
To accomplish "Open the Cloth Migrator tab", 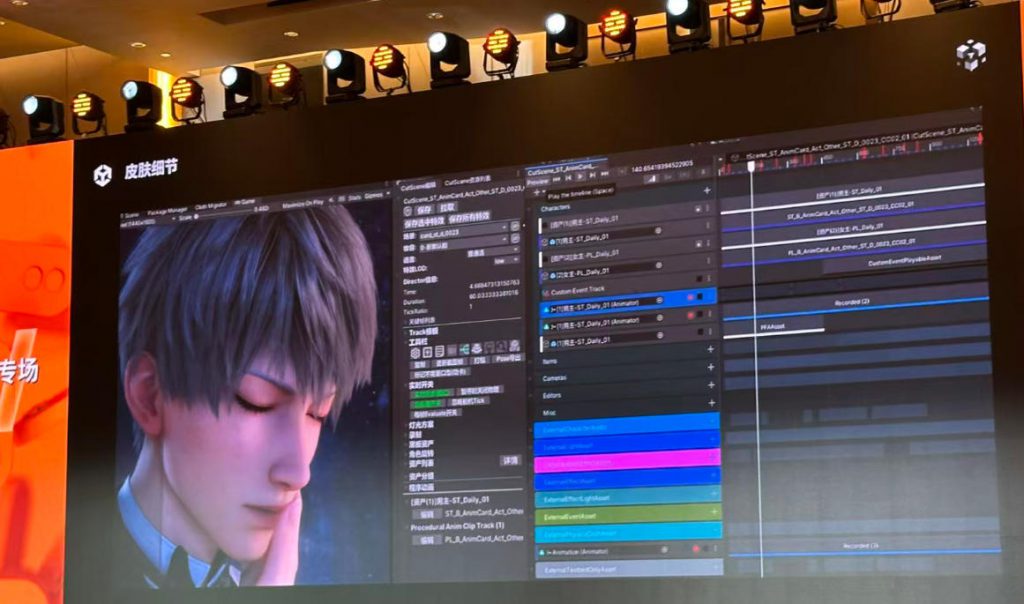I will pyautogui.click(x=212, y=207).
